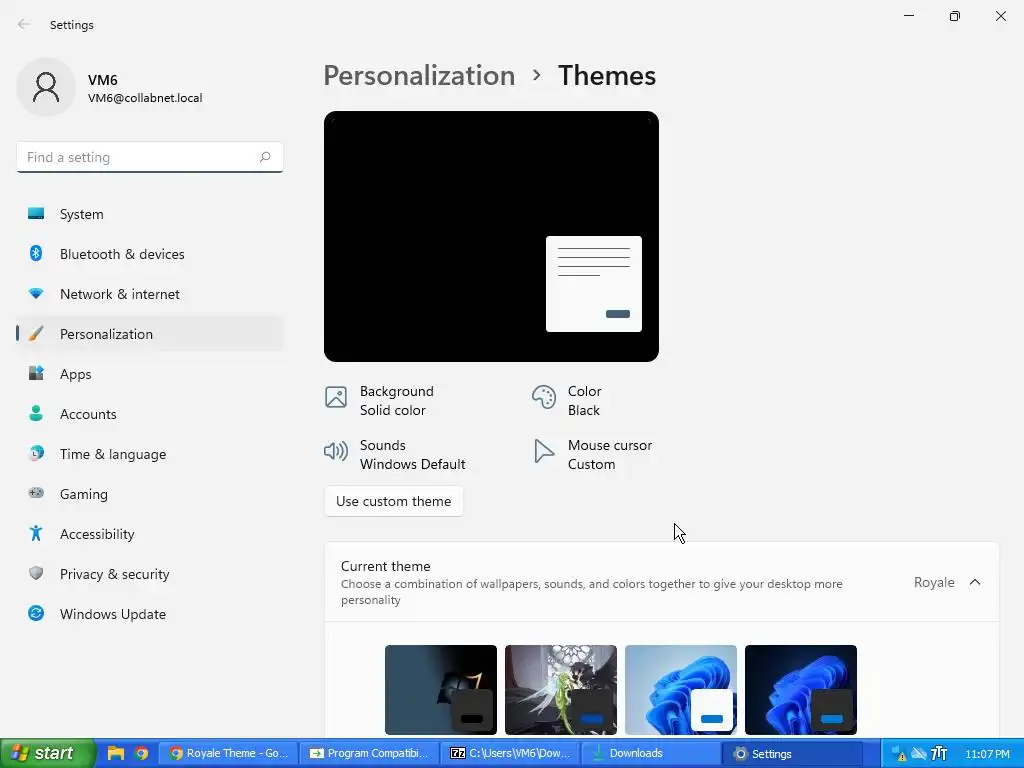
Task: Click the Apps icon in sidebar
Action: (x=36, y=374)
